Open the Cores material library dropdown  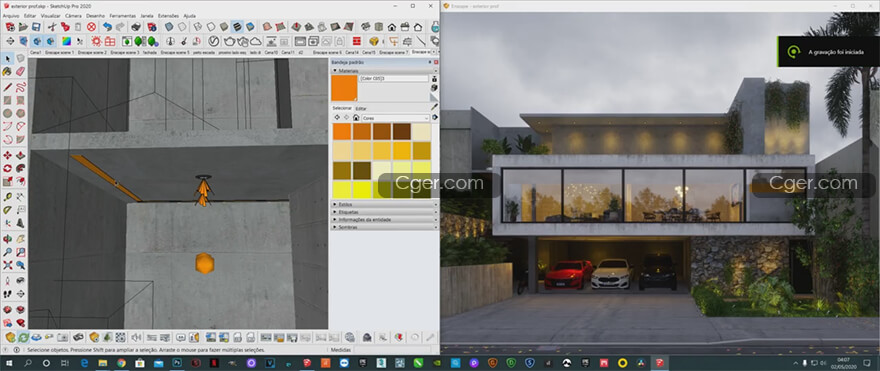pos(396,118)
